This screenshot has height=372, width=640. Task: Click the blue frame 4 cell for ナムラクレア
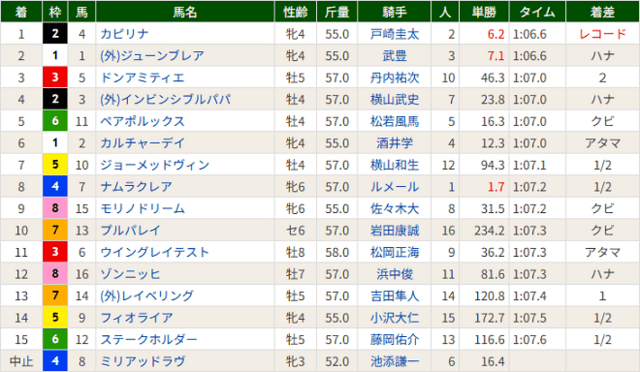(x=55, y=186)
